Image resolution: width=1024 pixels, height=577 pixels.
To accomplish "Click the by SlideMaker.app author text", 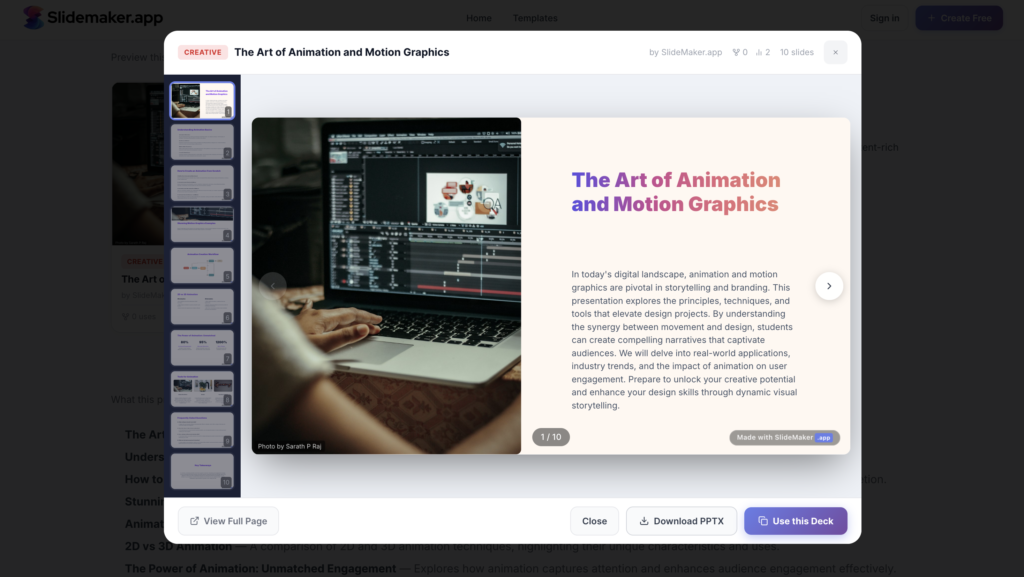I will point(685,52).
